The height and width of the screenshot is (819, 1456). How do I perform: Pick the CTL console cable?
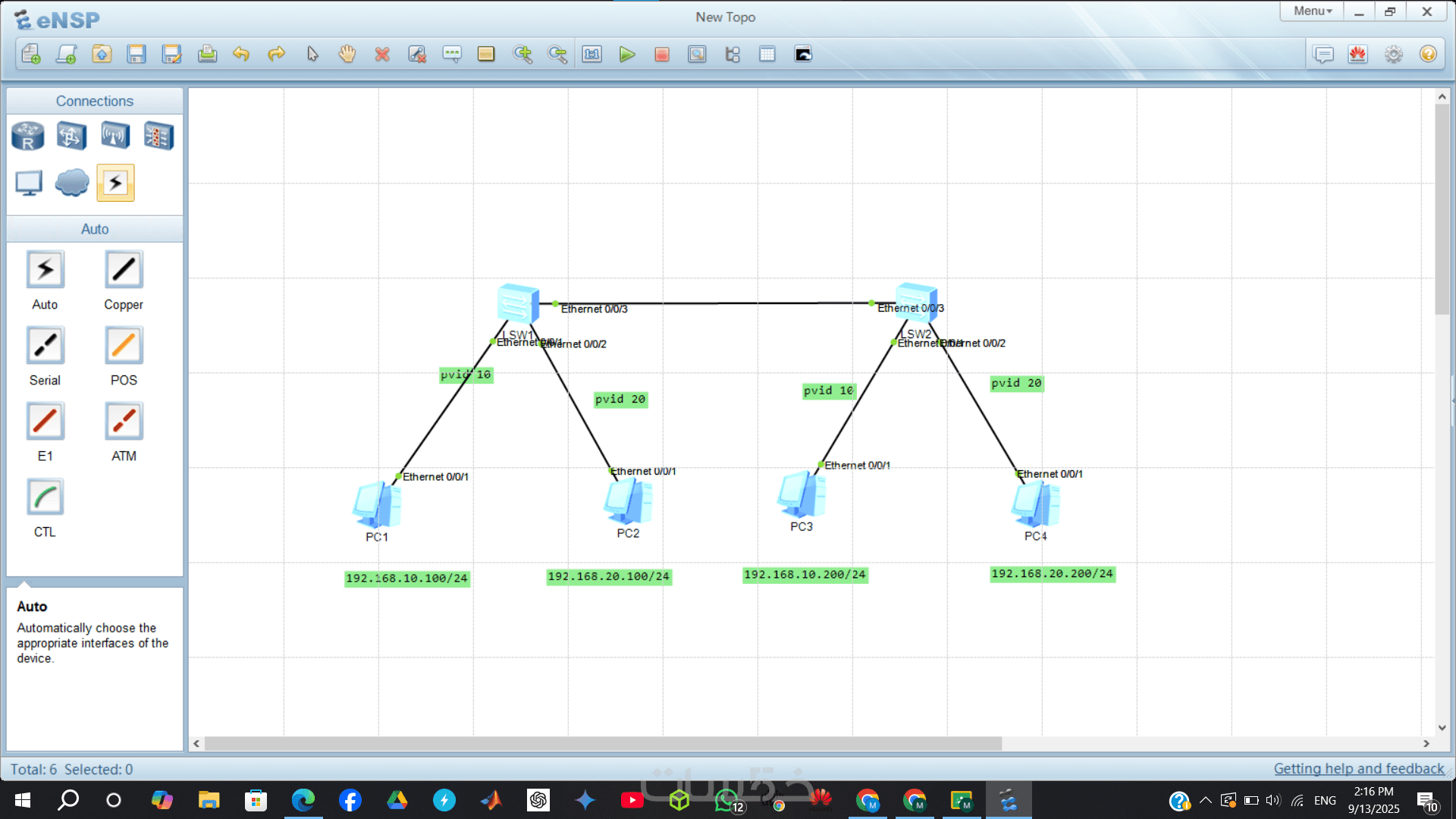tap(45, 497)
